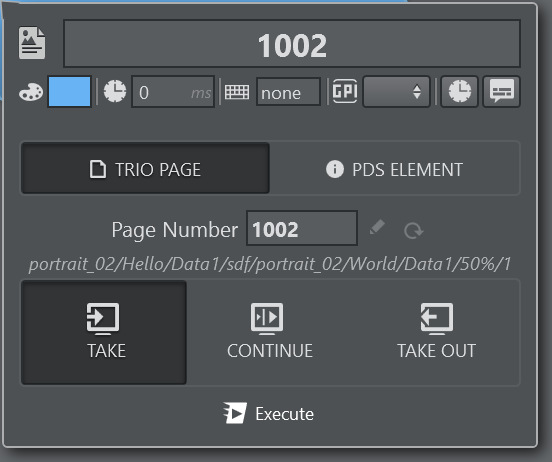
Task: Click the Page Number field showing 1002
Action: coord(302,228)
